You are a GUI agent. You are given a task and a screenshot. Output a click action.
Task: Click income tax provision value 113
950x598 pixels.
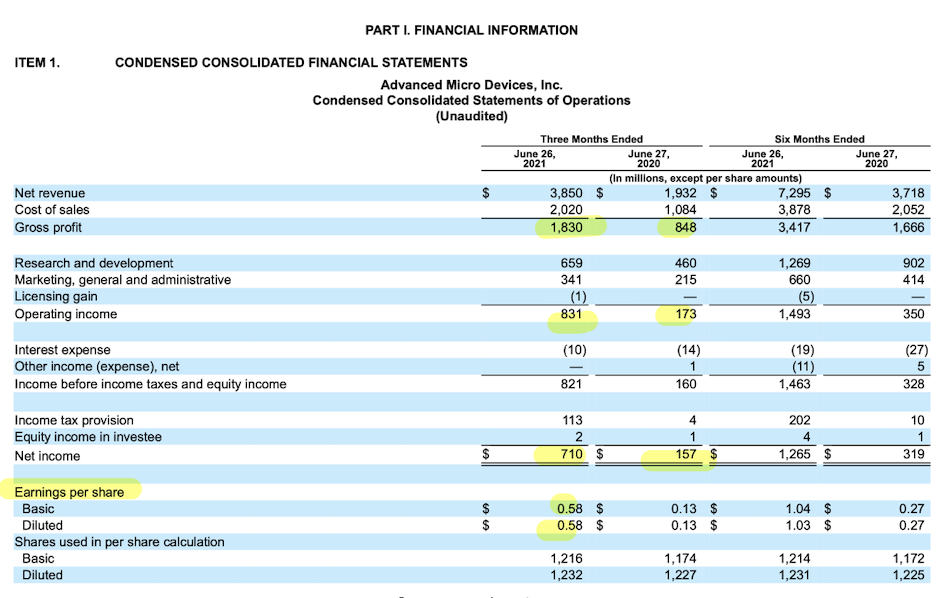pyautogui.click(x=572, y=420)
